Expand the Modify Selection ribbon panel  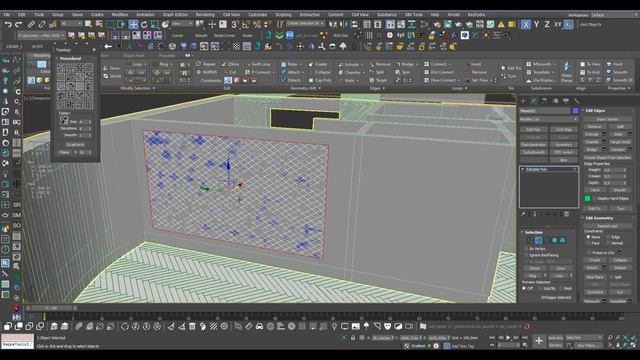pos(138,88)
